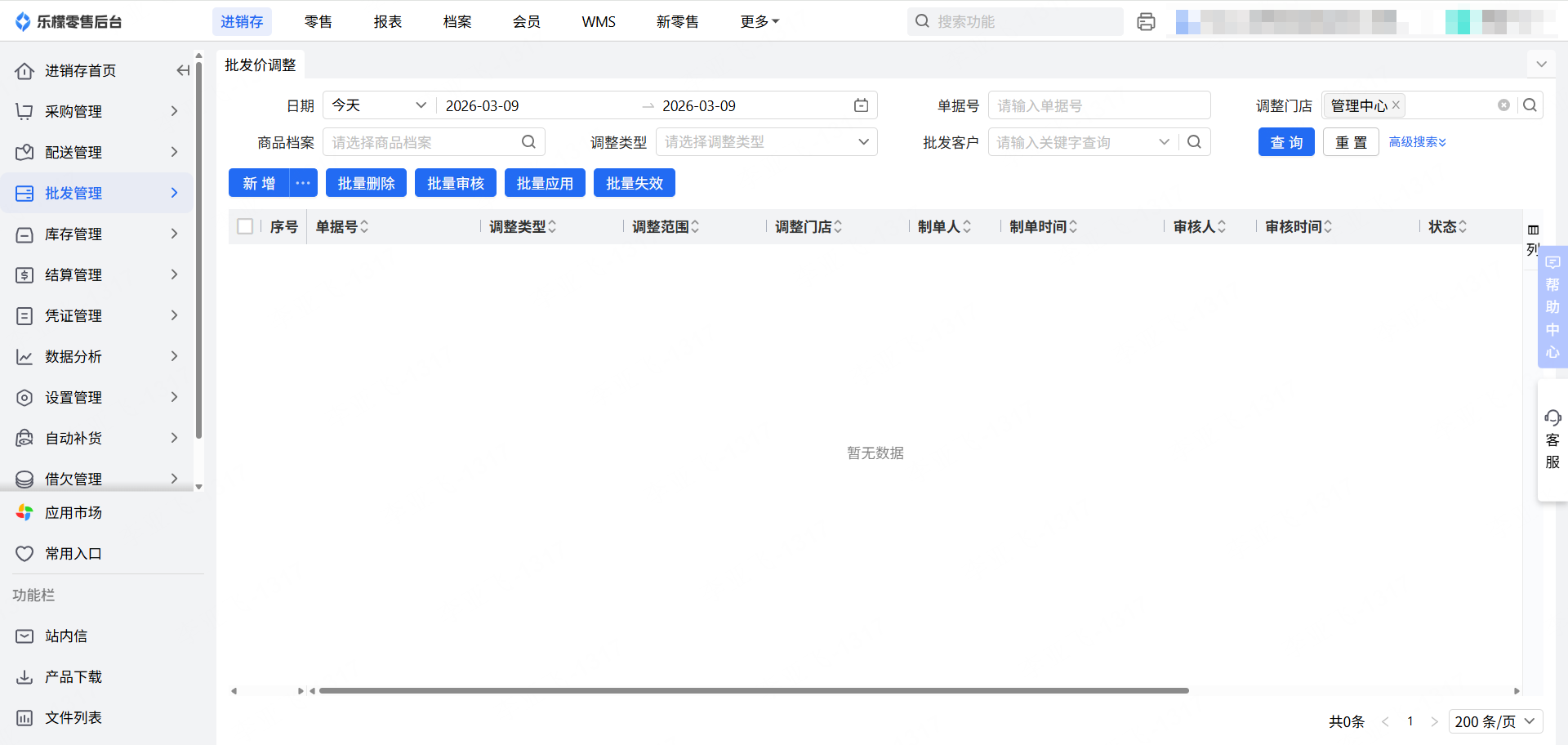Open column settings icon at table right
The width and height of the screenshot is (1568, 745).
[x=1533, y=230]
